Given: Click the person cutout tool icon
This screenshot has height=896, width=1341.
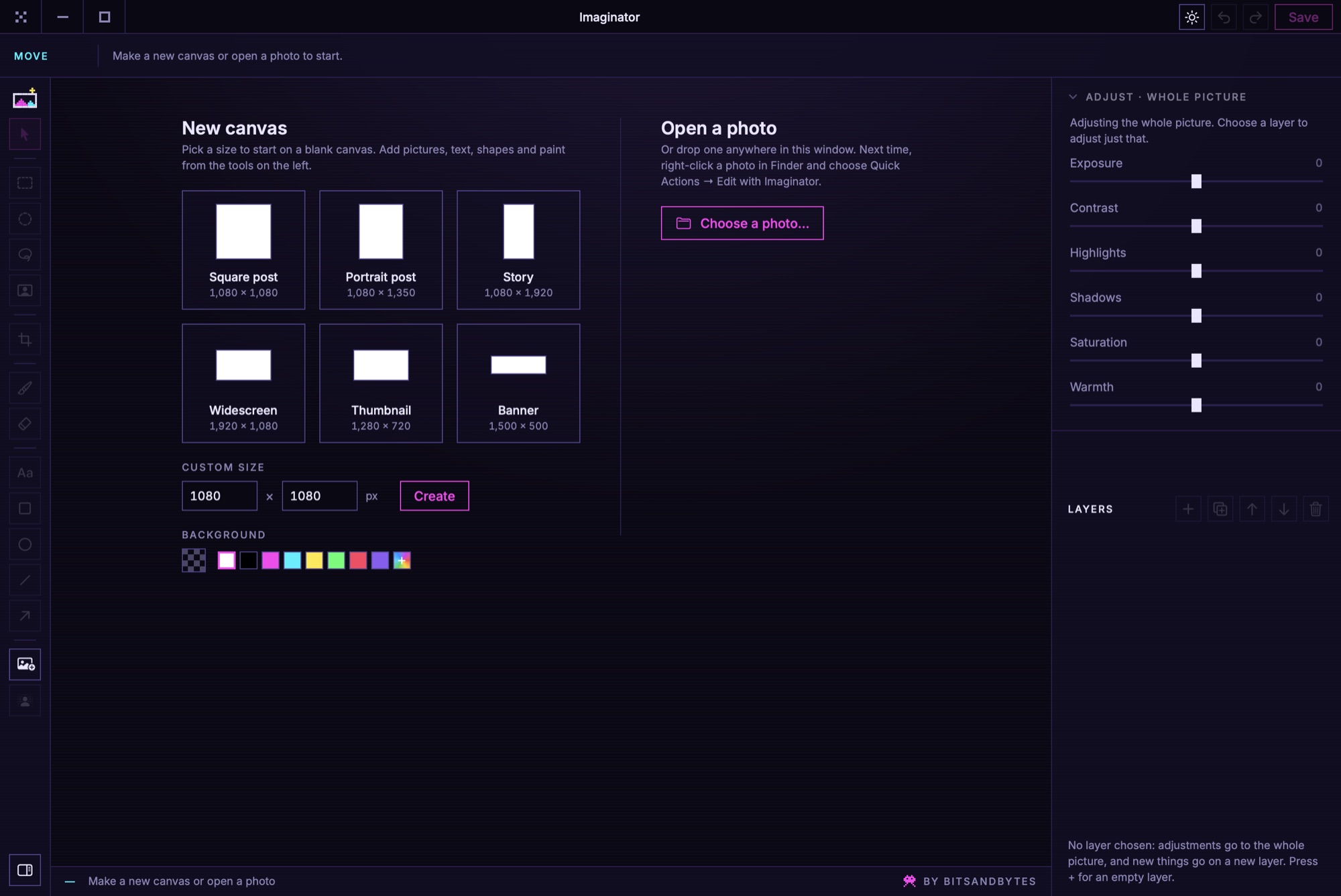Looking at the screenshot, I should click(25, 701).
